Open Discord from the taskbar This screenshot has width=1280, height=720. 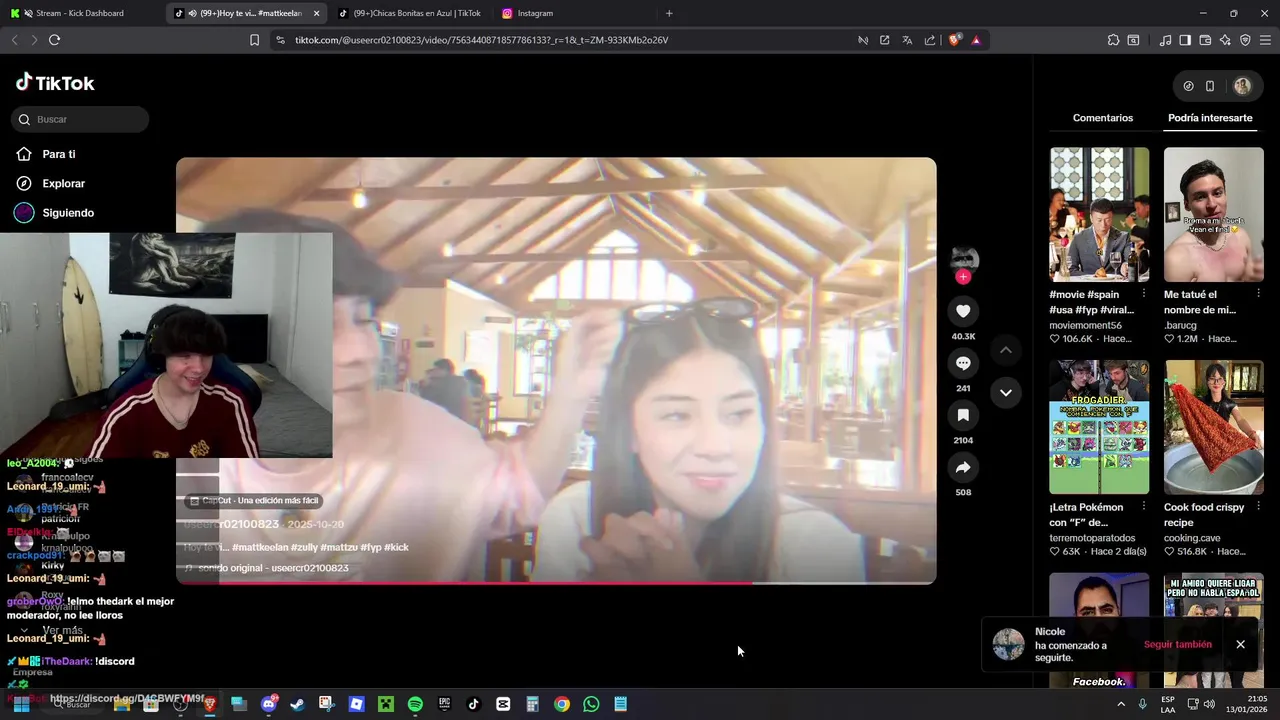coord(268,704)
